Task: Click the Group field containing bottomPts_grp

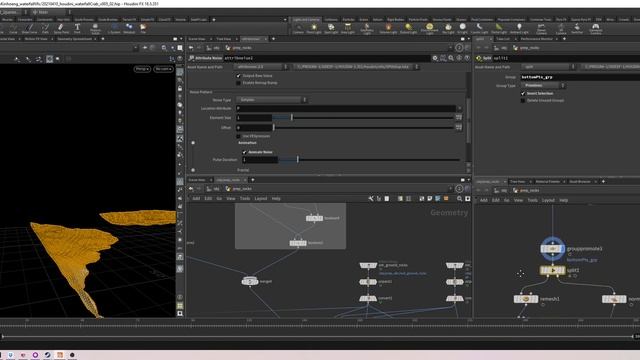Action: point(580,77)
